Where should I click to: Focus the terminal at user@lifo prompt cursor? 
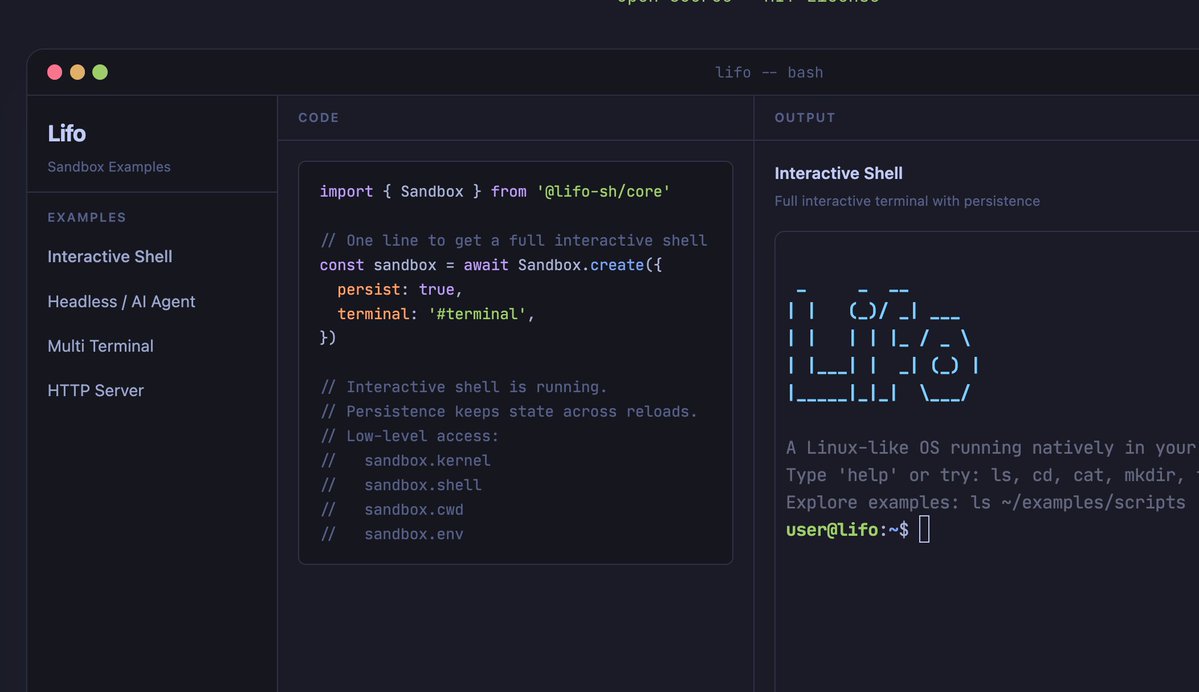pyautogui.click(x=924, y=529)
